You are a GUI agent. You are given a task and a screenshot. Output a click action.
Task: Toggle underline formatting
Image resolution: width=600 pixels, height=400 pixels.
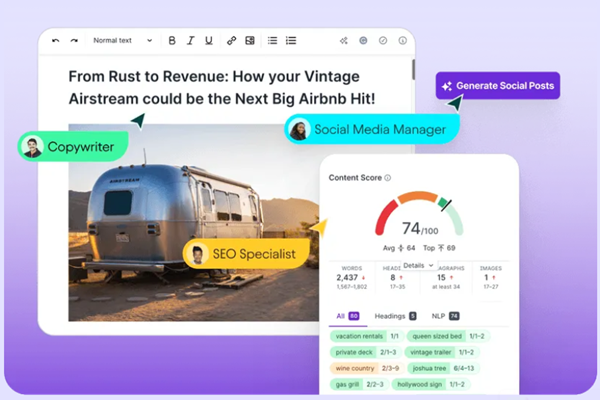pos(209,41)
